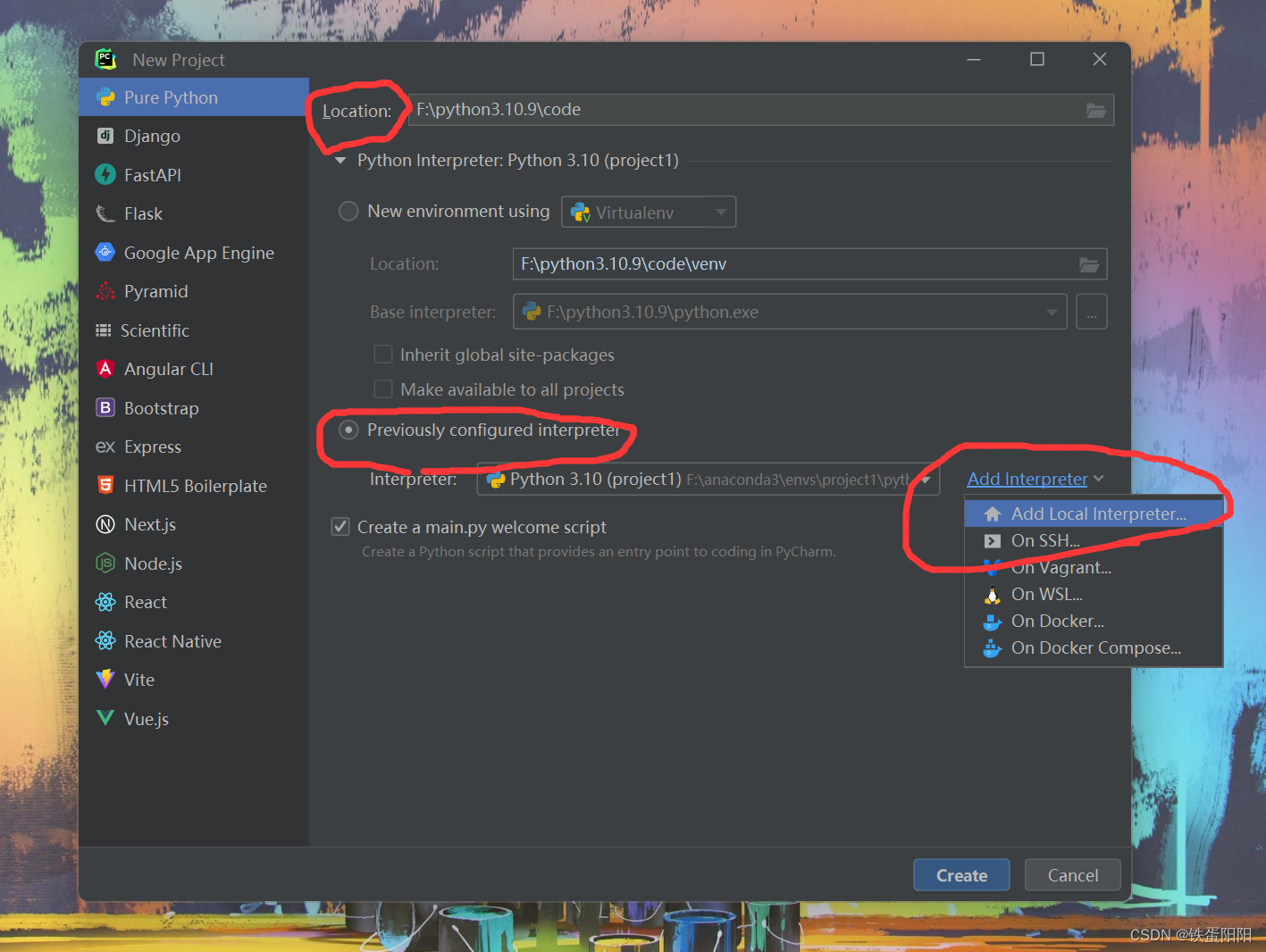This screenshot has width=1266, height=952.
Task: Click the Google App Engine icon
Action: [x=105, y=253]
